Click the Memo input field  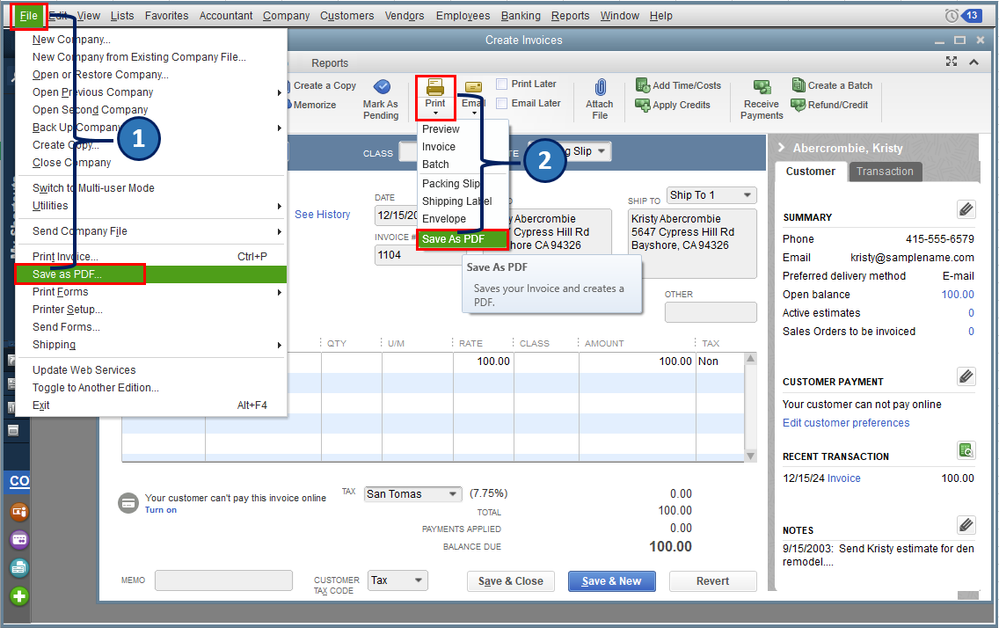[224, 580]
